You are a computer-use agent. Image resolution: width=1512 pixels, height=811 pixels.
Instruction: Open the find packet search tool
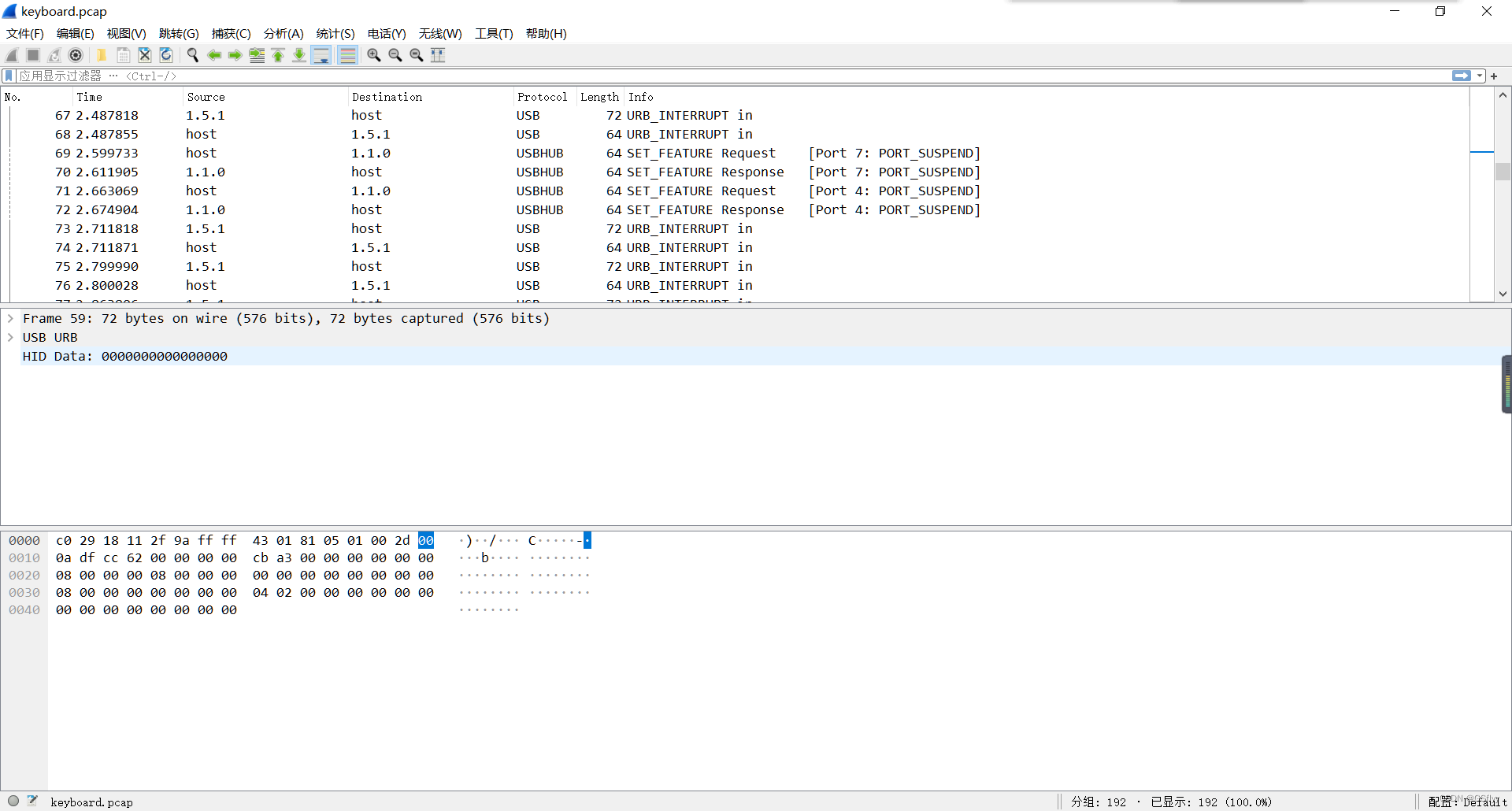[192, 55]
